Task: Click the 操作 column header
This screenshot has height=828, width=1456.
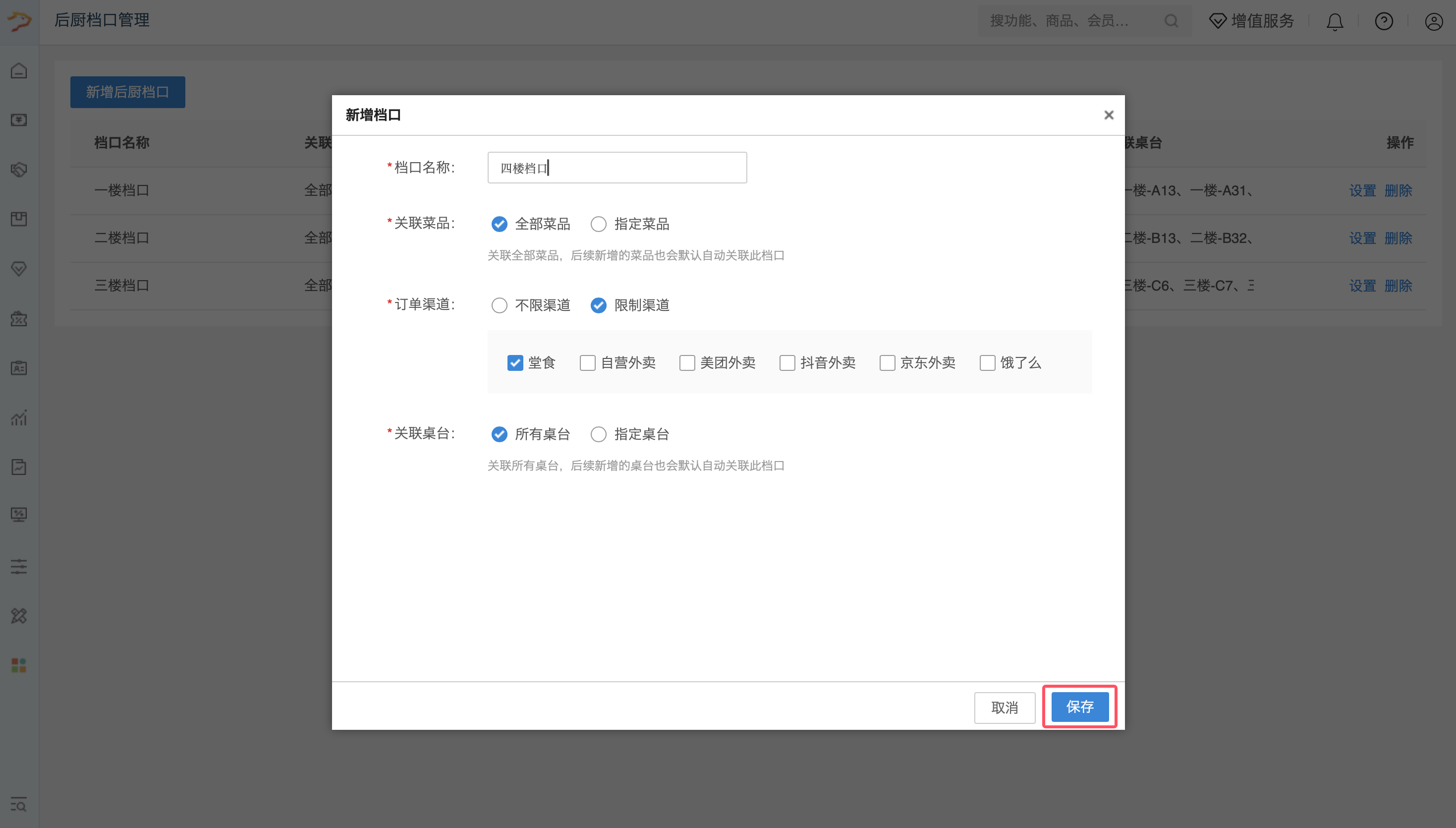Action: (1400, 143)
